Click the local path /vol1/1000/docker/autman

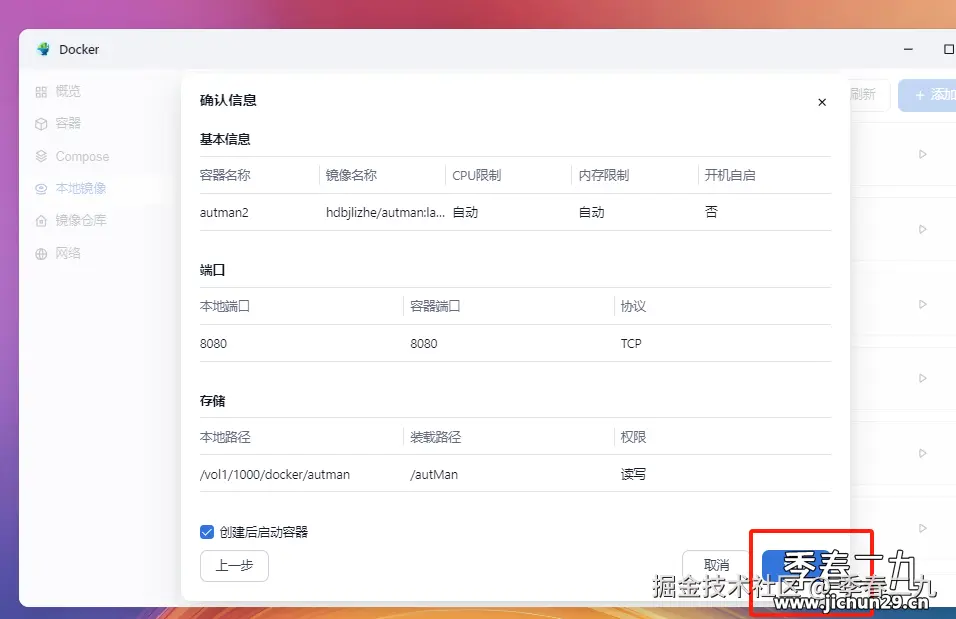click(x=275, y=474)
